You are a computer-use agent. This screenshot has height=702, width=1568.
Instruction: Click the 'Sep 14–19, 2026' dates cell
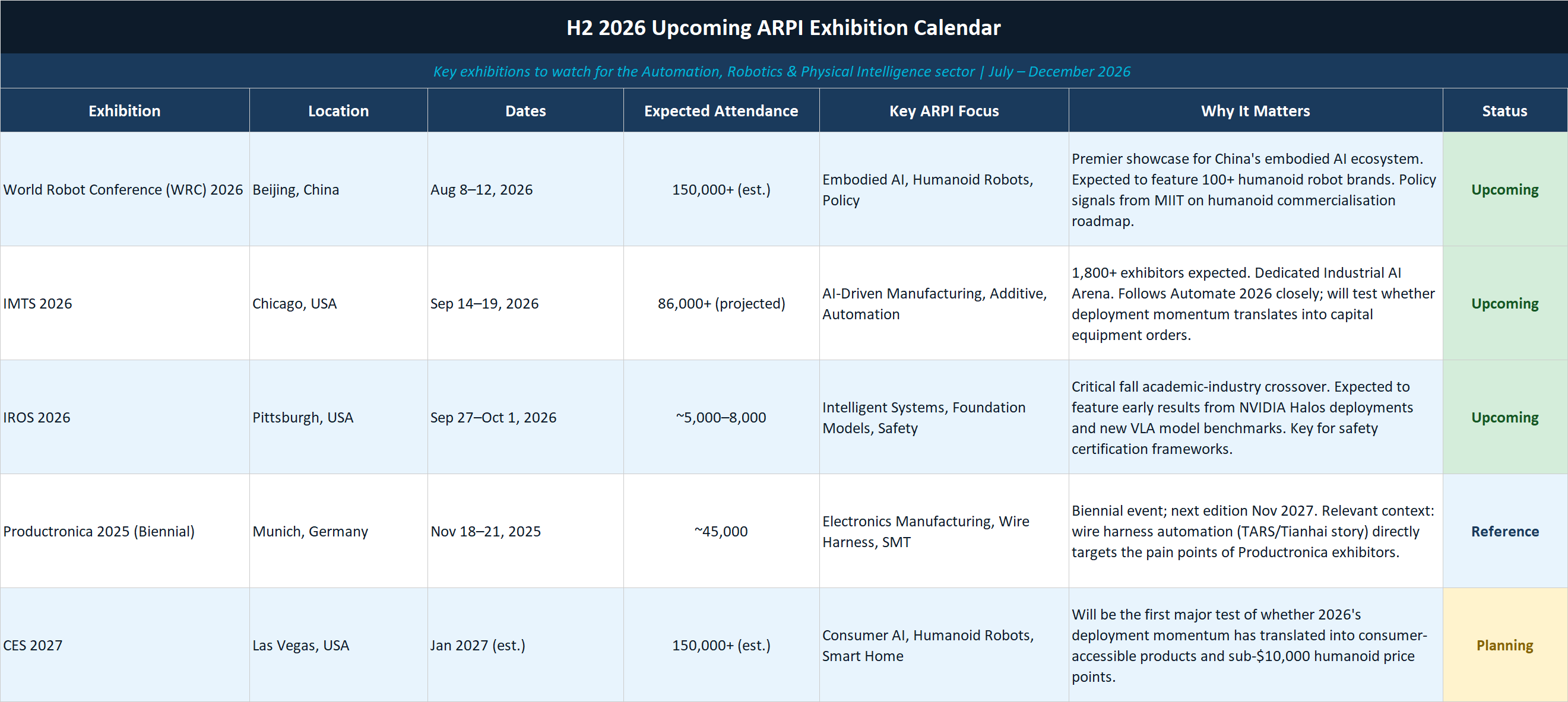coord(525,303)
